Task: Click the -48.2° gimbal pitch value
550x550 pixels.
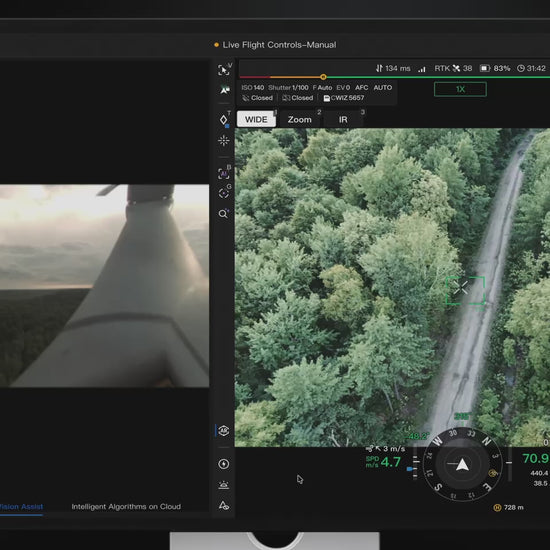Action: pyautogui.click(x=417, y=436)
